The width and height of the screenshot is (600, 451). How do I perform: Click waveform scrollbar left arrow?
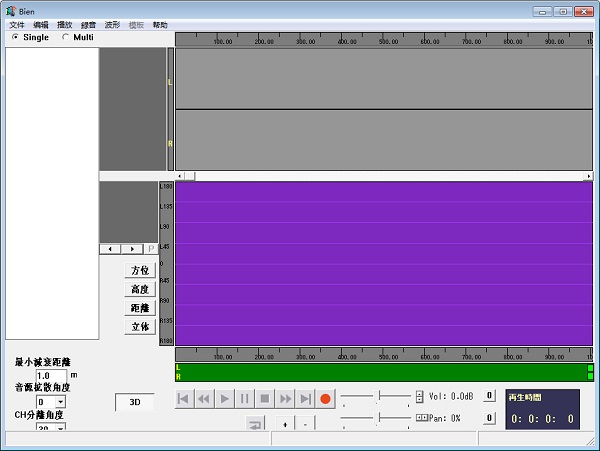(x=180, y=176)
